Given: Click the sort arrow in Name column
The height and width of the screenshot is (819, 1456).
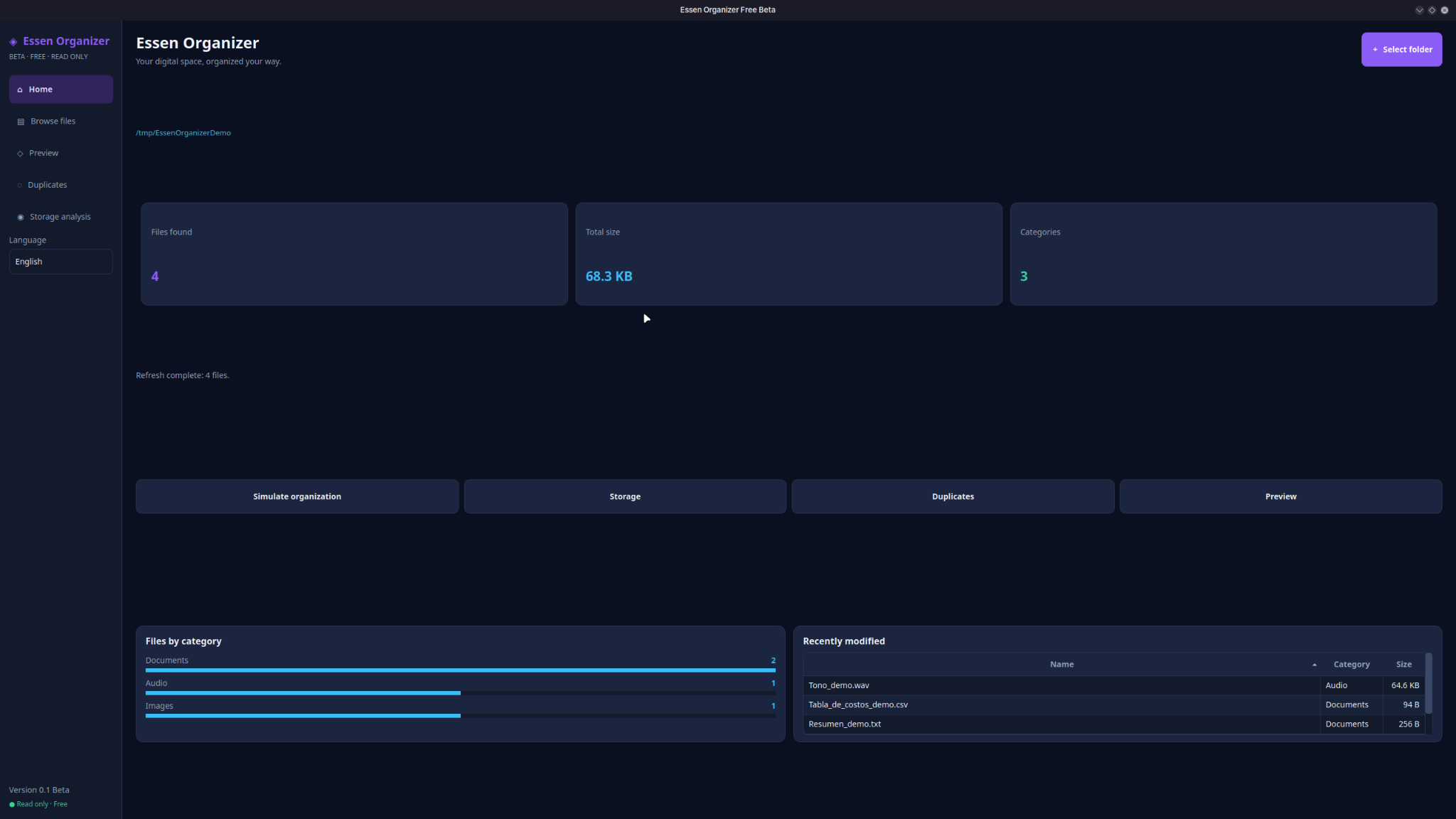Looking at the screenshot, I should click(x=1314, y=665).
